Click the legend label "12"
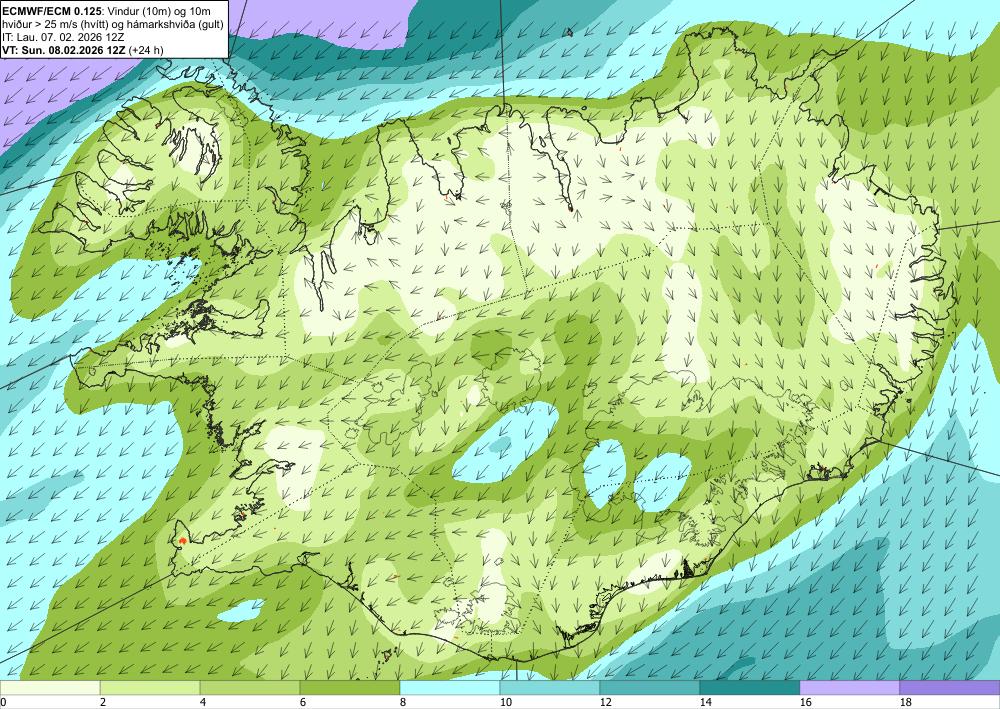This screenshot has height=709, width=1000. pos(606,703)
